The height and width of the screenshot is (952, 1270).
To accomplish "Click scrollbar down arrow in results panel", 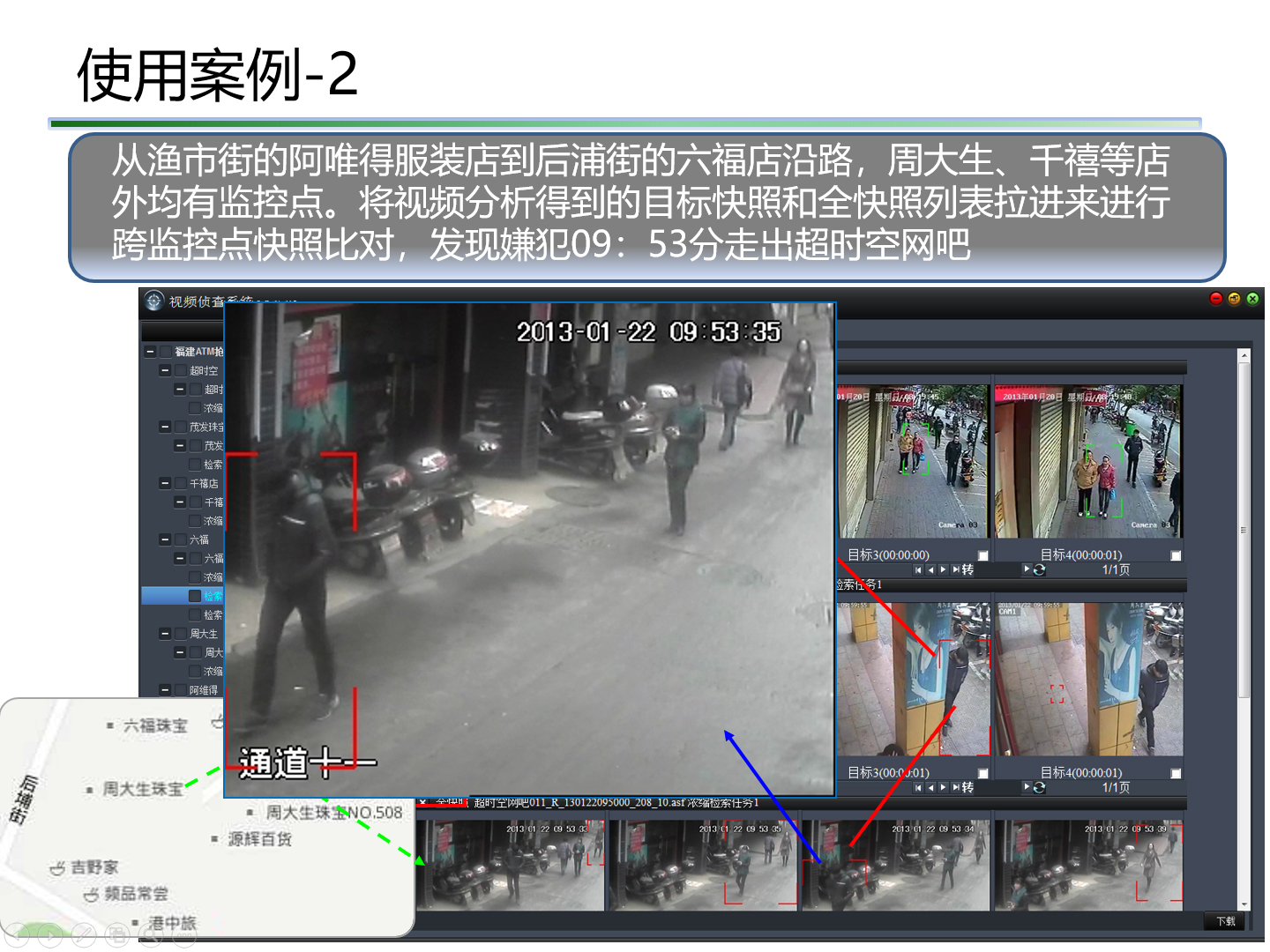I will 1244,904.
